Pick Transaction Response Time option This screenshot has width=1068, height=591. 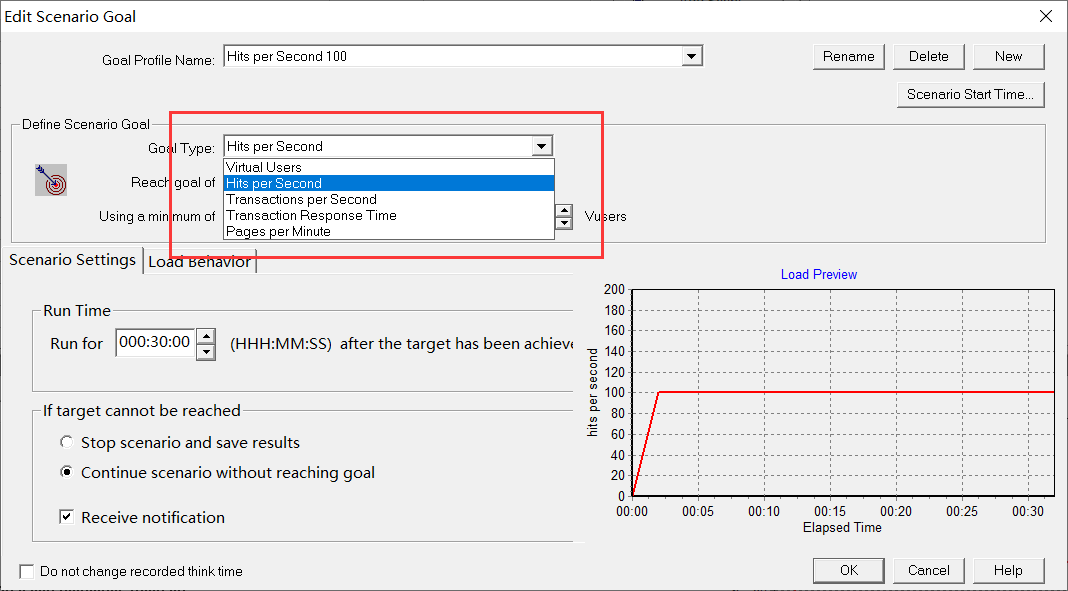coord(311,215)
